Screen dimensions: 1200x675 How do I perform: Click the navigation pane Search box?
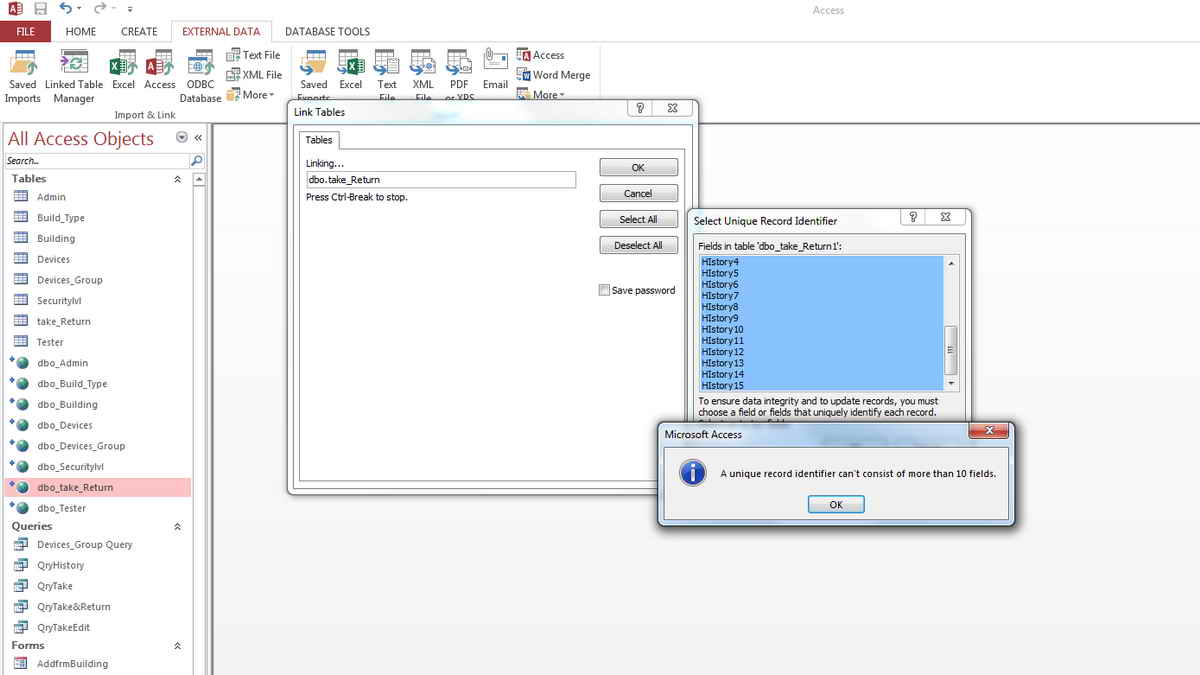tap(97, 161)
